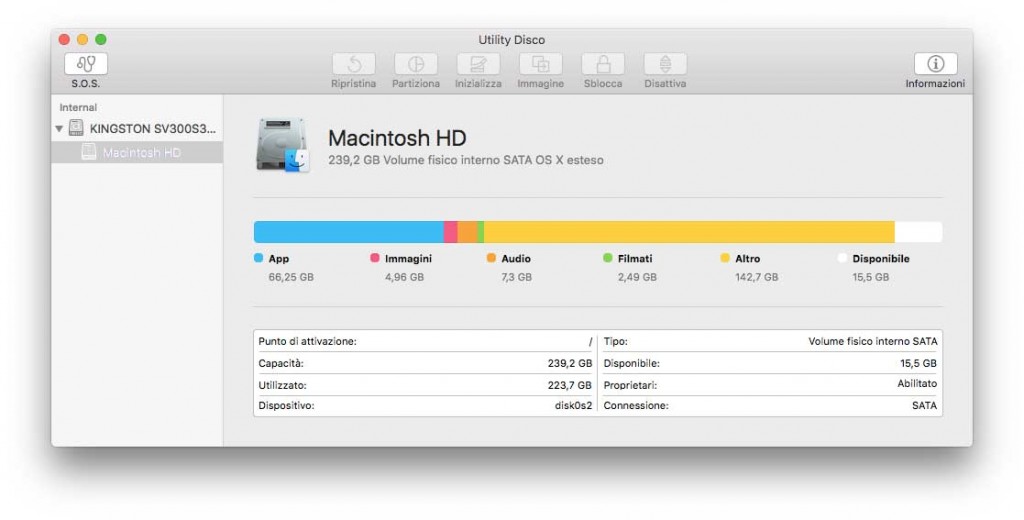Click the Macintosh HD hard drive icon
Image resolution: width=1024 pixels, height=520 pixels.
point(282,145)
